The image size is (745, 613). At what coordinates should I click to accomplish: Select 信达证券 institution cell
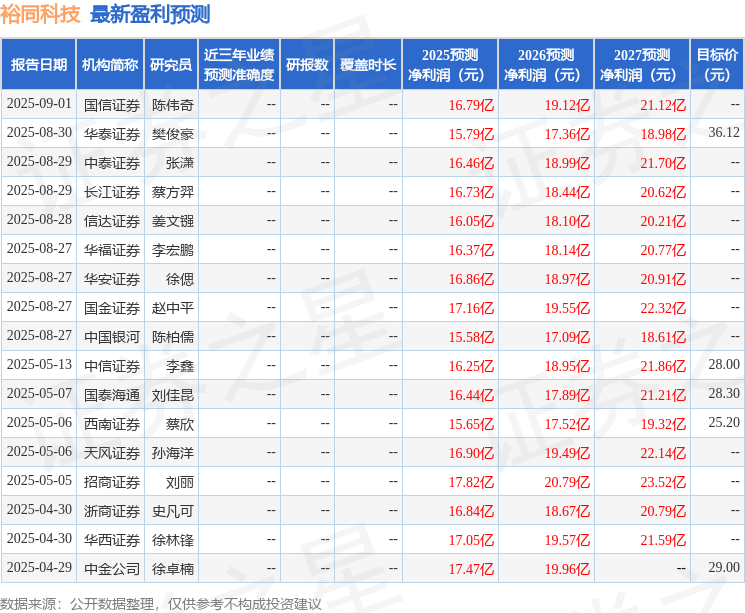(x=112, y=220)
